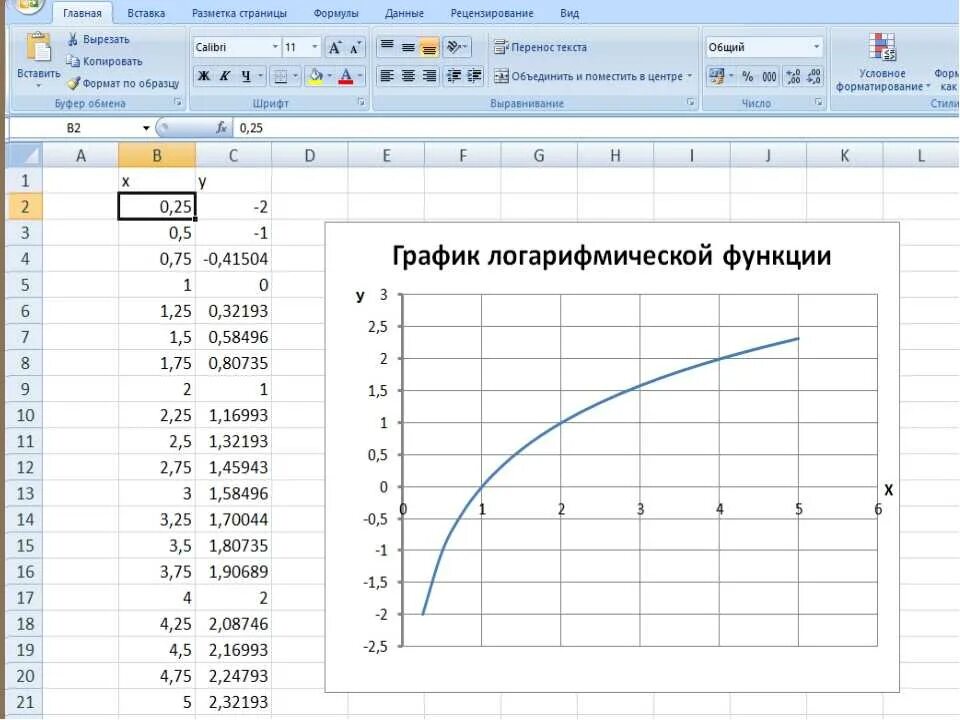Open font color dropdown arrow
This screenshot has height=720, width=960.
[360, 76]
